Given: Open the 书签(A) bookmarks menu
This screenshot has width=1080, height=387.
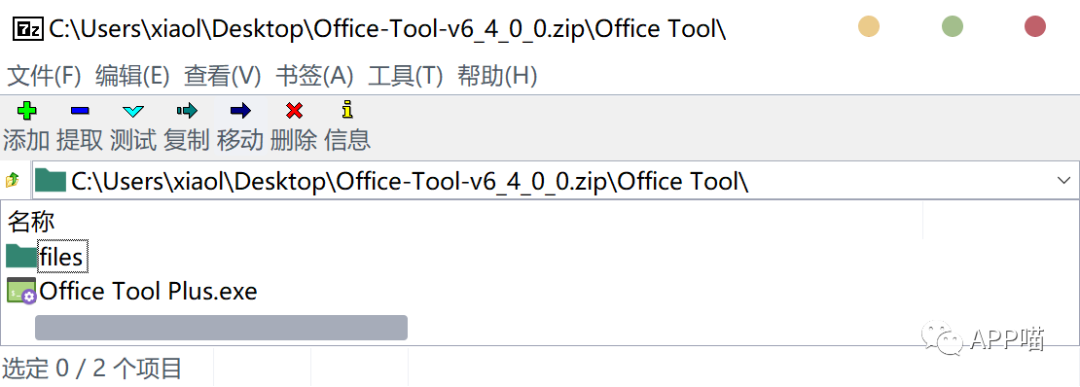Looking at the screenshot, I should (x=314, y=76).
